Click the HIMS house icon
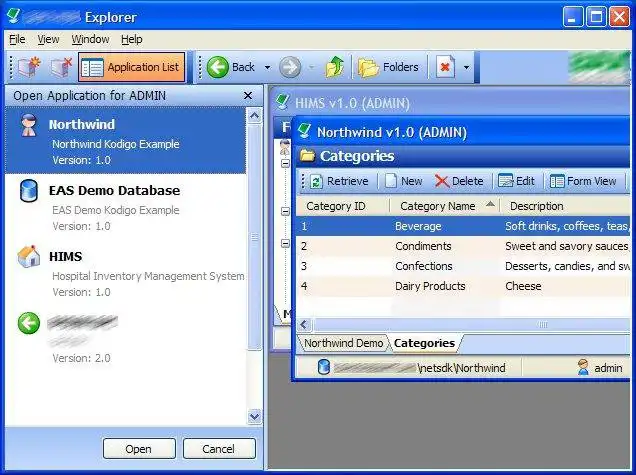The width and height of the screenshot is (636, 475). click(x=29, y=256)
